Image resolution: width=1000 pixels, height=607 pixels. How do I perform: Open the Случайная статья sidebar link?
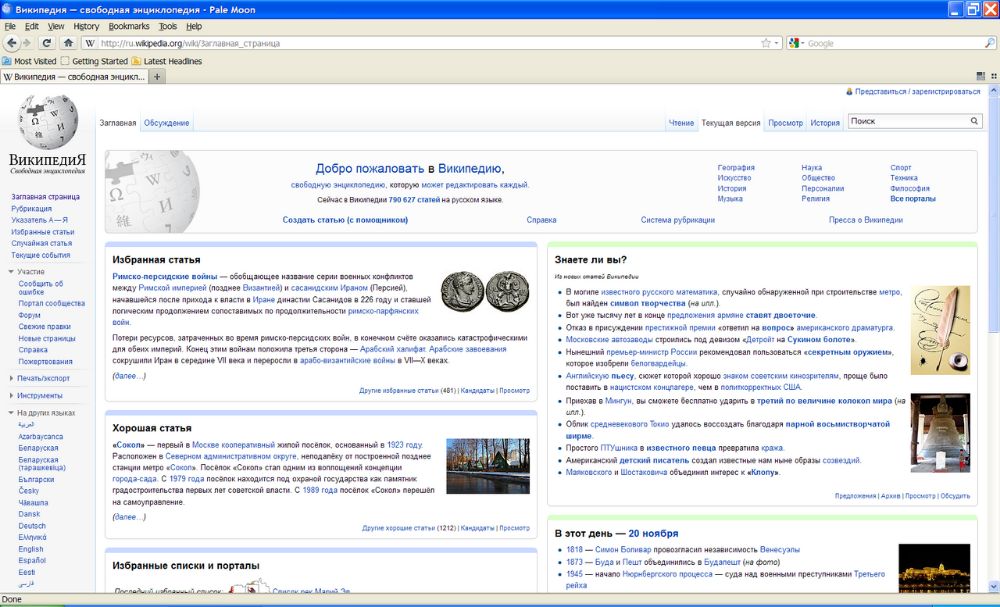(x=41, y=243)
